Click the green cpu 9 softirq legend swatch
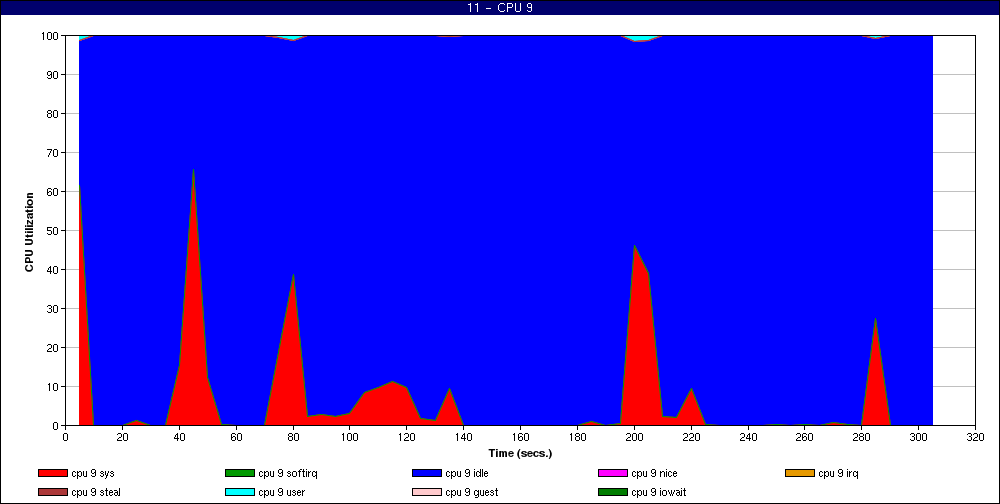 pos(239,473)
